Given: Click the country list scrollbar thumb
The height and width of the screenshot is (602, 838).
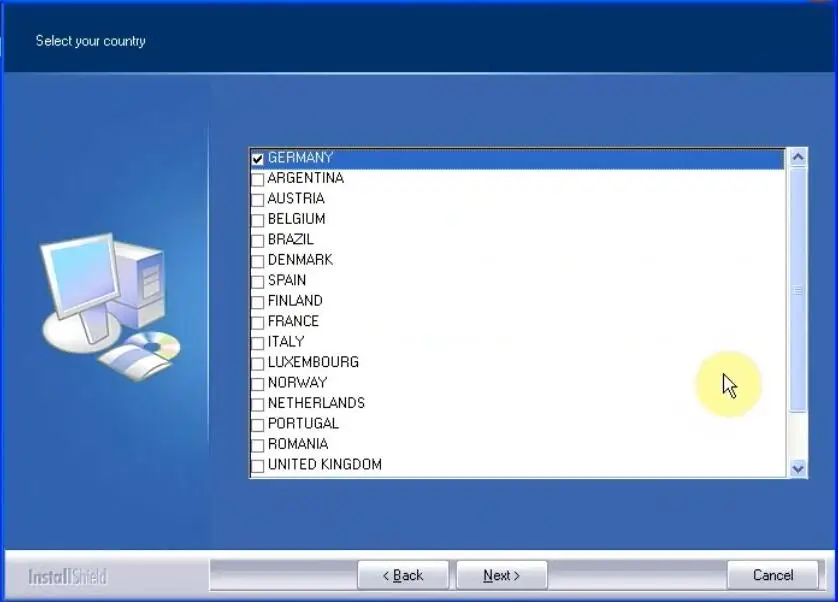Looking at the screenshot, I should click(798, 290).
